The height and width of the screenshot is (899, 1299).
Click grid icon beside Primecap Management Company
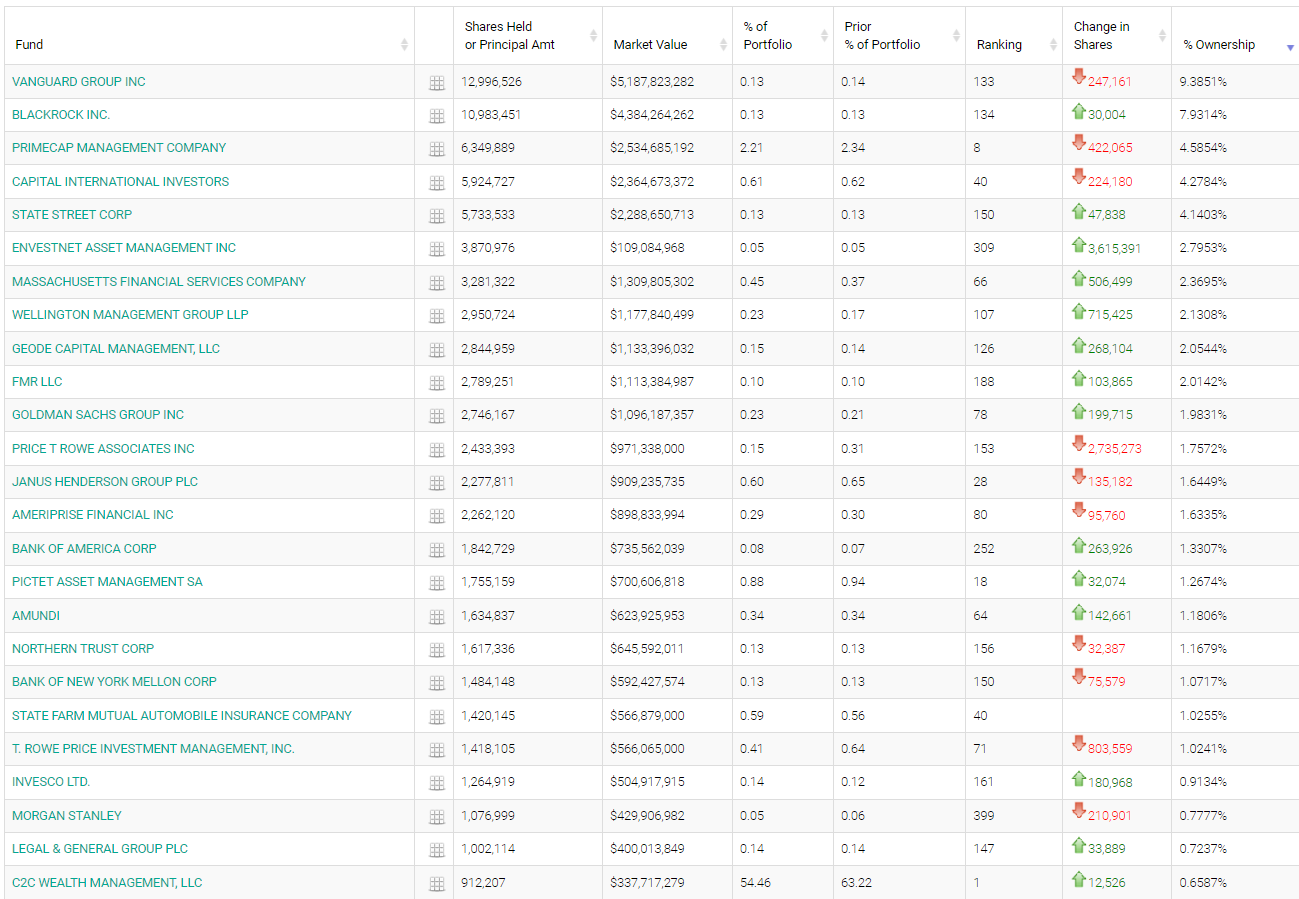click(x=436, y=149)
